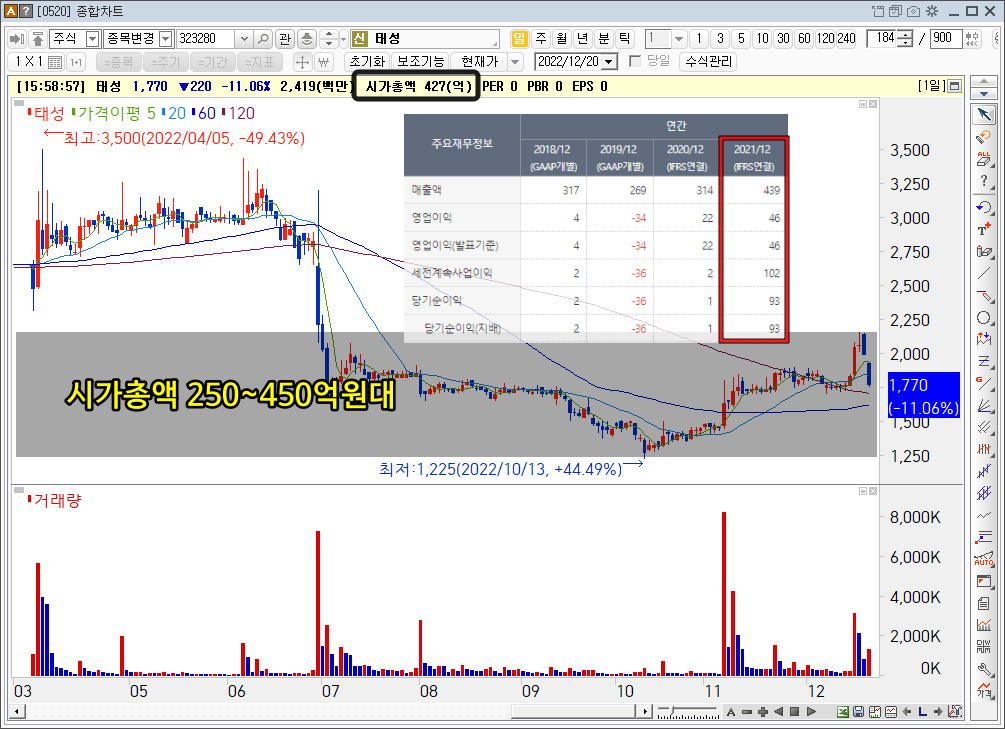Image resolution: width=1005 pixels, height=729 pixels.
Task: Expand the stock code 323280 dropdown
Action: coord(244,39)
